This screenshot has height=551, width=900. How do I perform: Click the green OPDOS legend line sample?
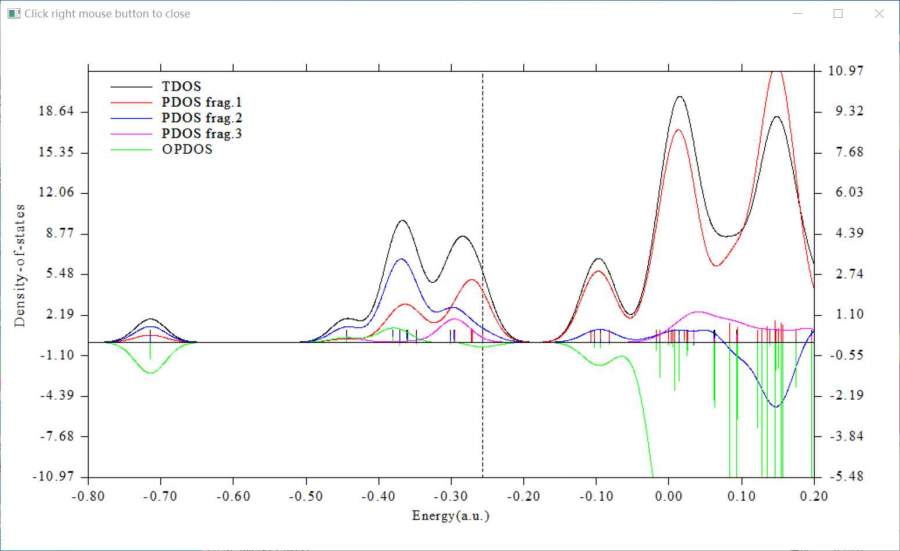(x=130, y=150)
